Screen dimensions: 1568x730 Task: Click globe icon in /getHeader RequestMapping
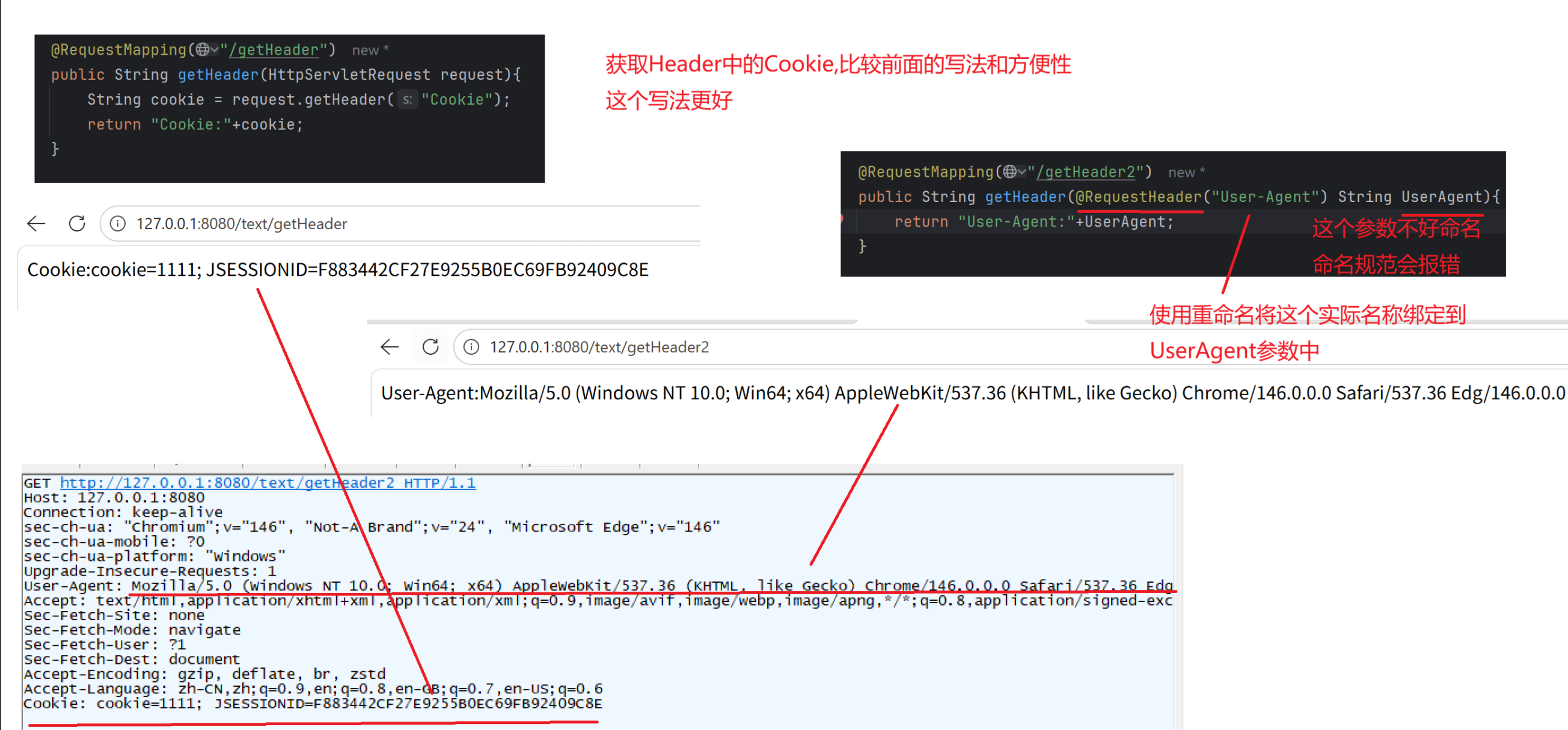tap(203, 50)
